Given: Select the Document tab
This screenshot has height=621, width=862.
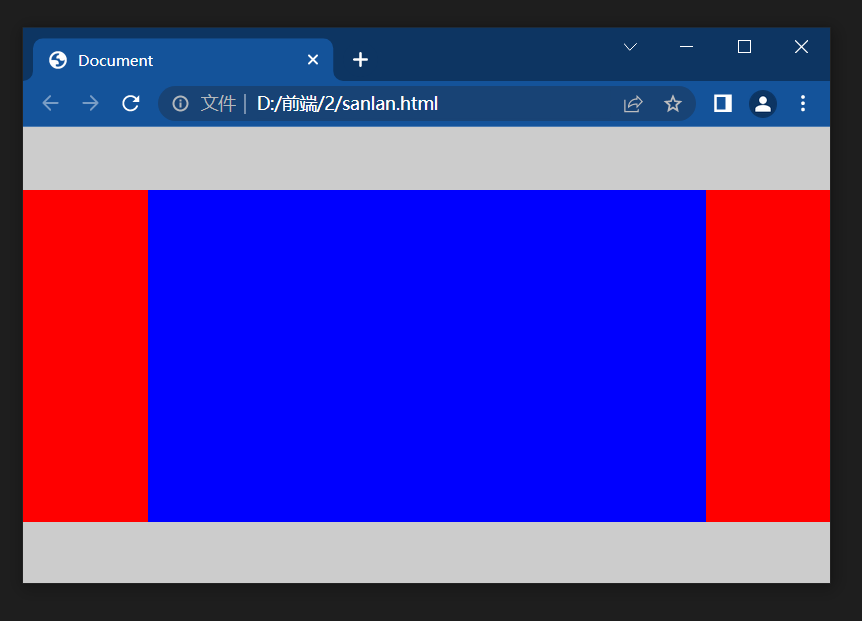Looking at the screenshot, I should pos(183,60).
